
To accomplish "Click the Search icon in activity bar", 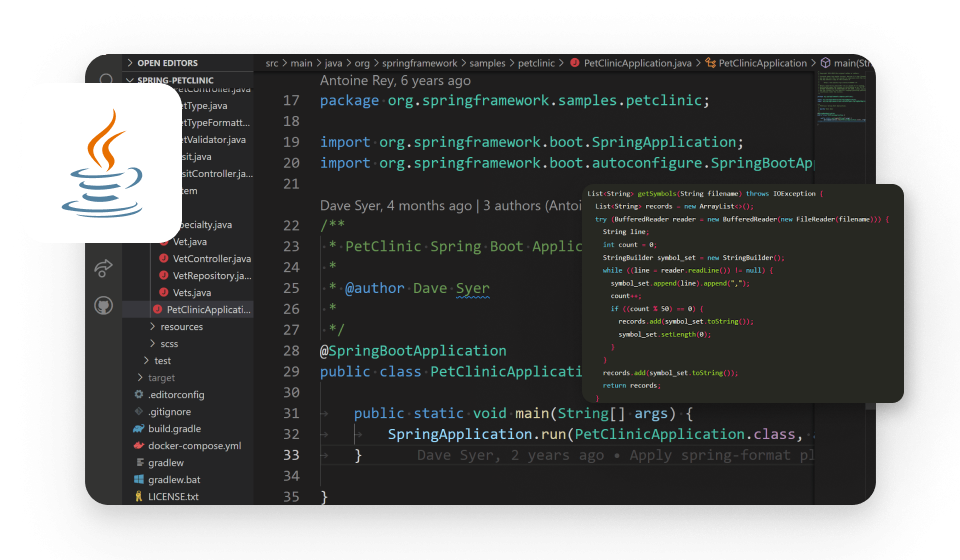I will tap(105, 78).
